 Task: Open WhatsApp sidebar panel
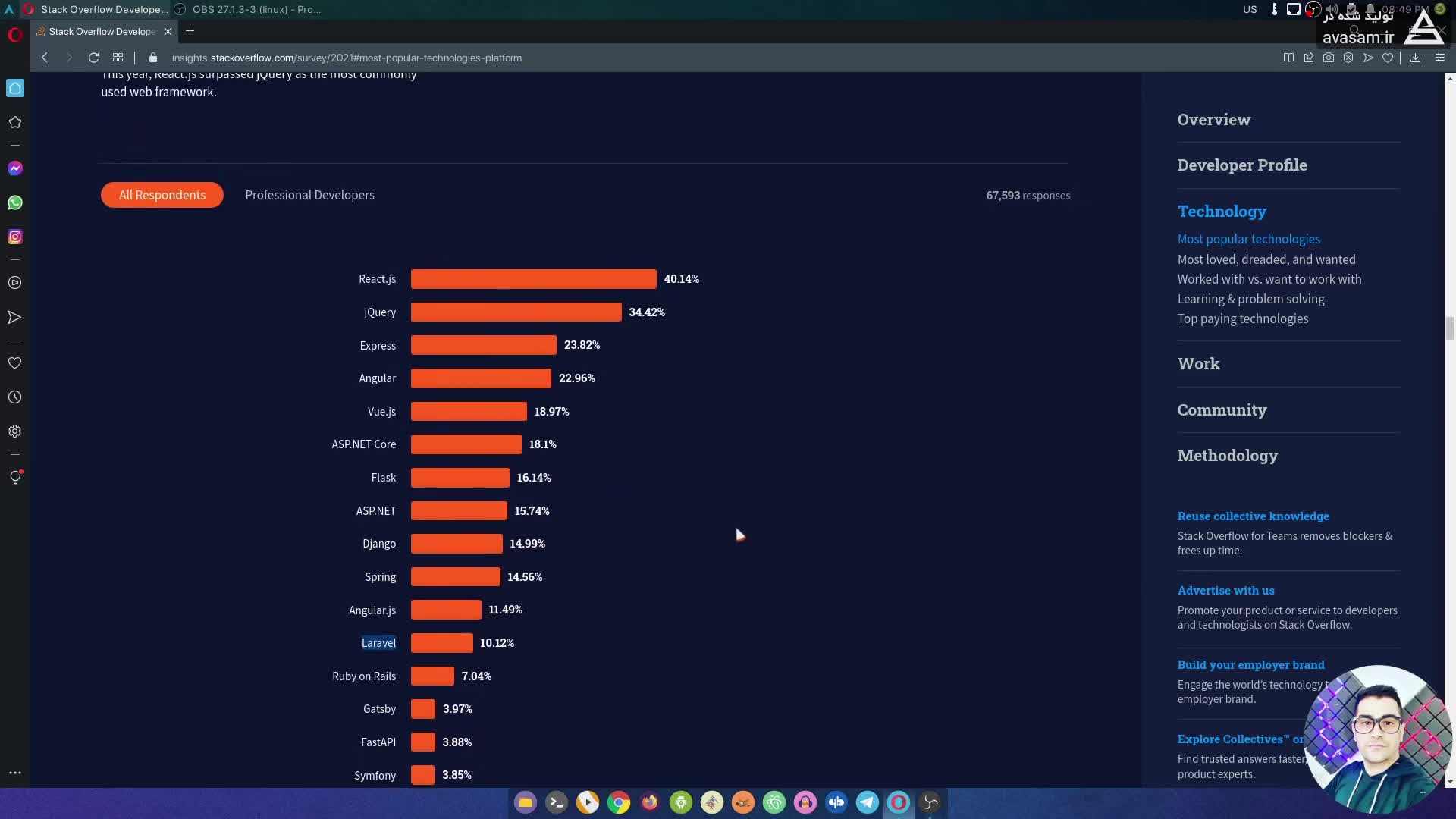tap(15, 202)
